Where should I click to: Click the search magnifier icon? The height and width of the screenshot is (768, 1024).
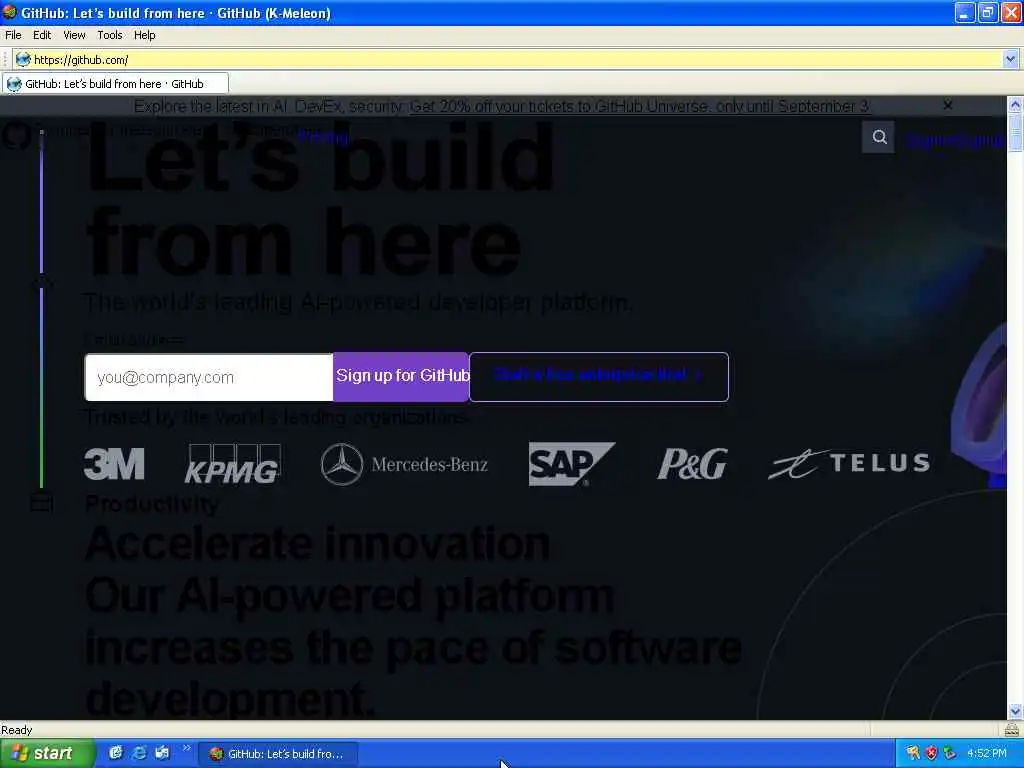(x=878, y=137)
